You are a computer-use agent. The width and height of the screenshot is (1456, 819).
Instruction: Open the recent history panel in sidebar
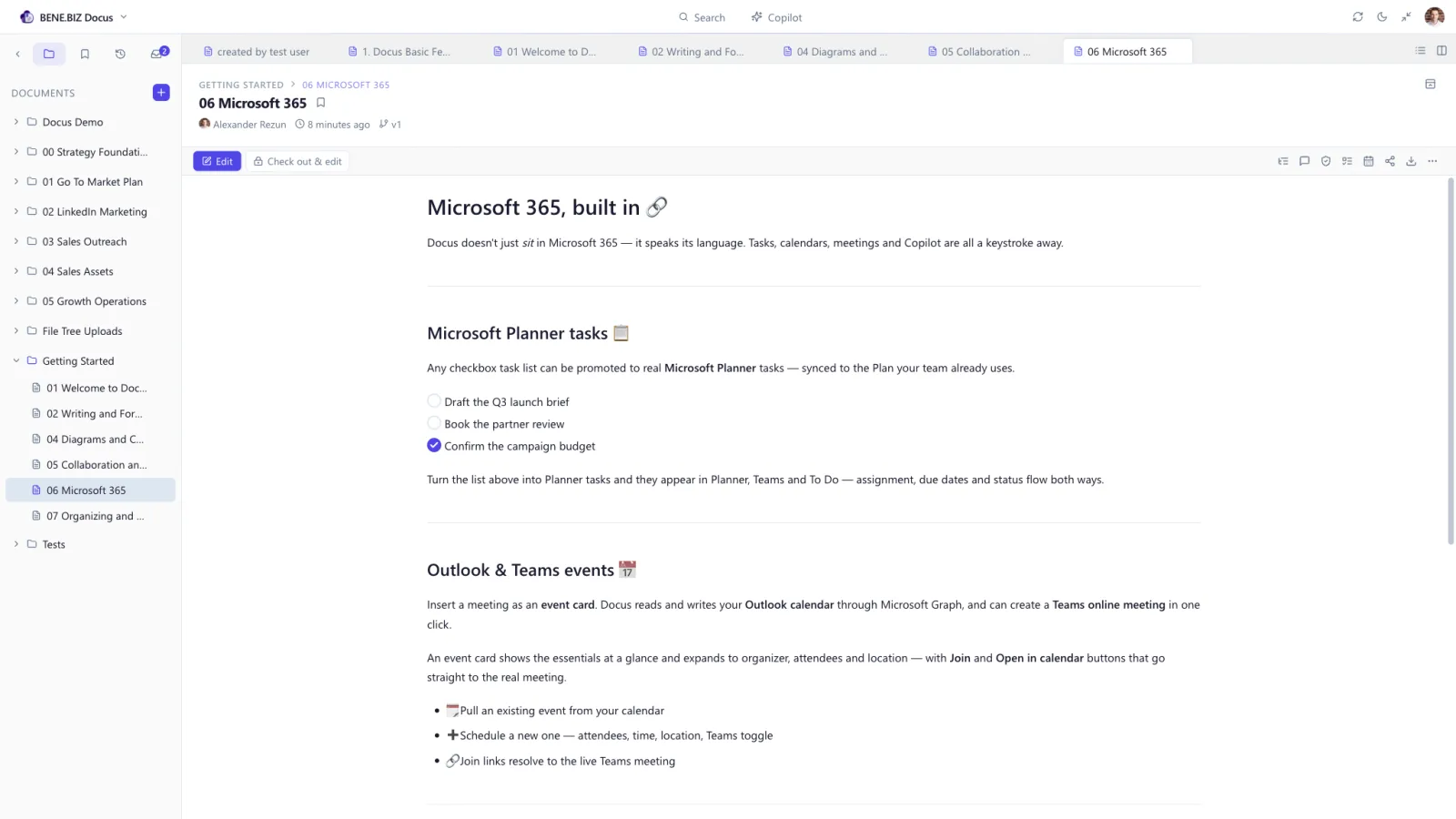click(x=120, y=54)
